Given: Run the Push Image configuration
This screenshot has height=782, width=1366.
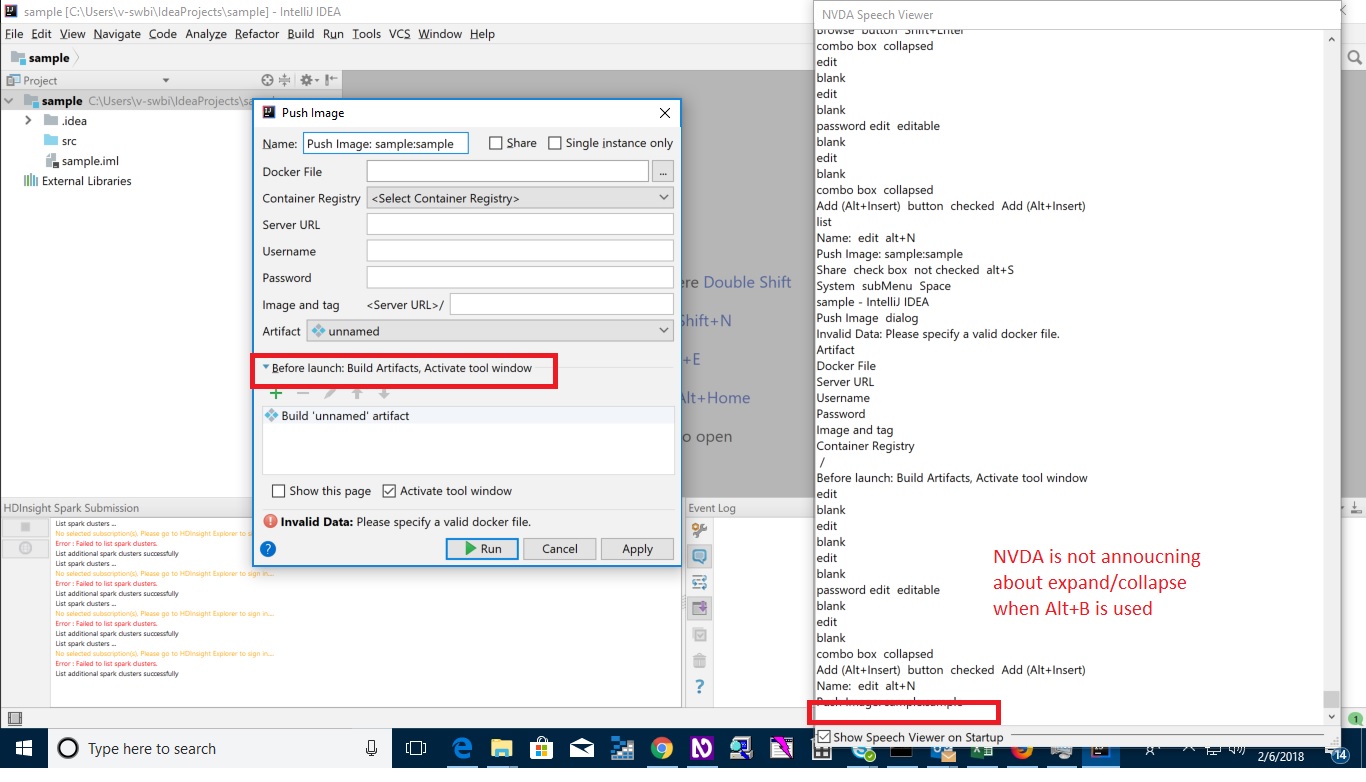Looking at the screenshot, I should pyautogui.click(x=481, y=548).
